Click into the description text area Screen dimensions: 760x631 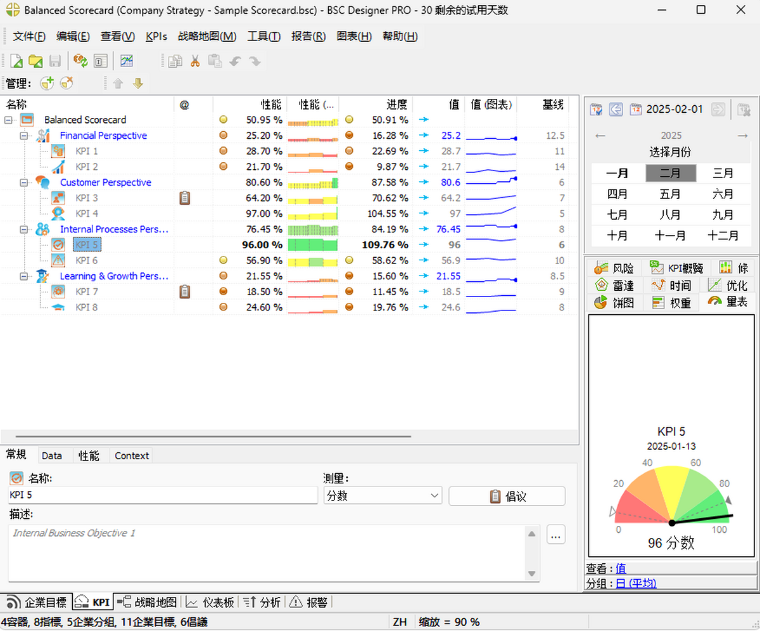coord(268,552)
